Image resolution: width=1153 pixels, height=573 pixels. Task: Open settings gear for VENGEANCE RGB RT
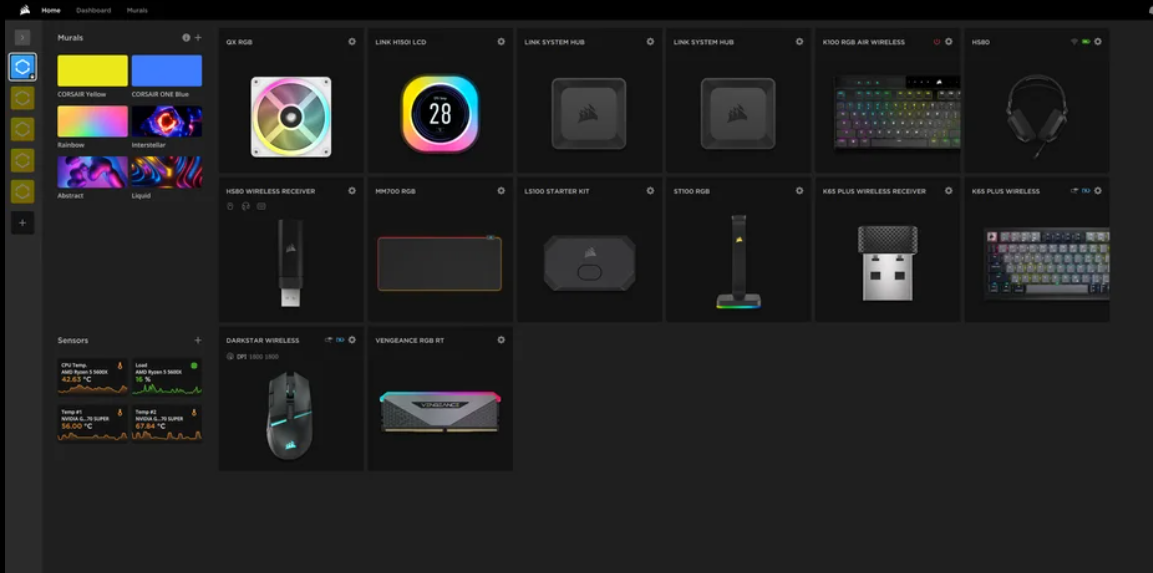click(x=501, y=341)
